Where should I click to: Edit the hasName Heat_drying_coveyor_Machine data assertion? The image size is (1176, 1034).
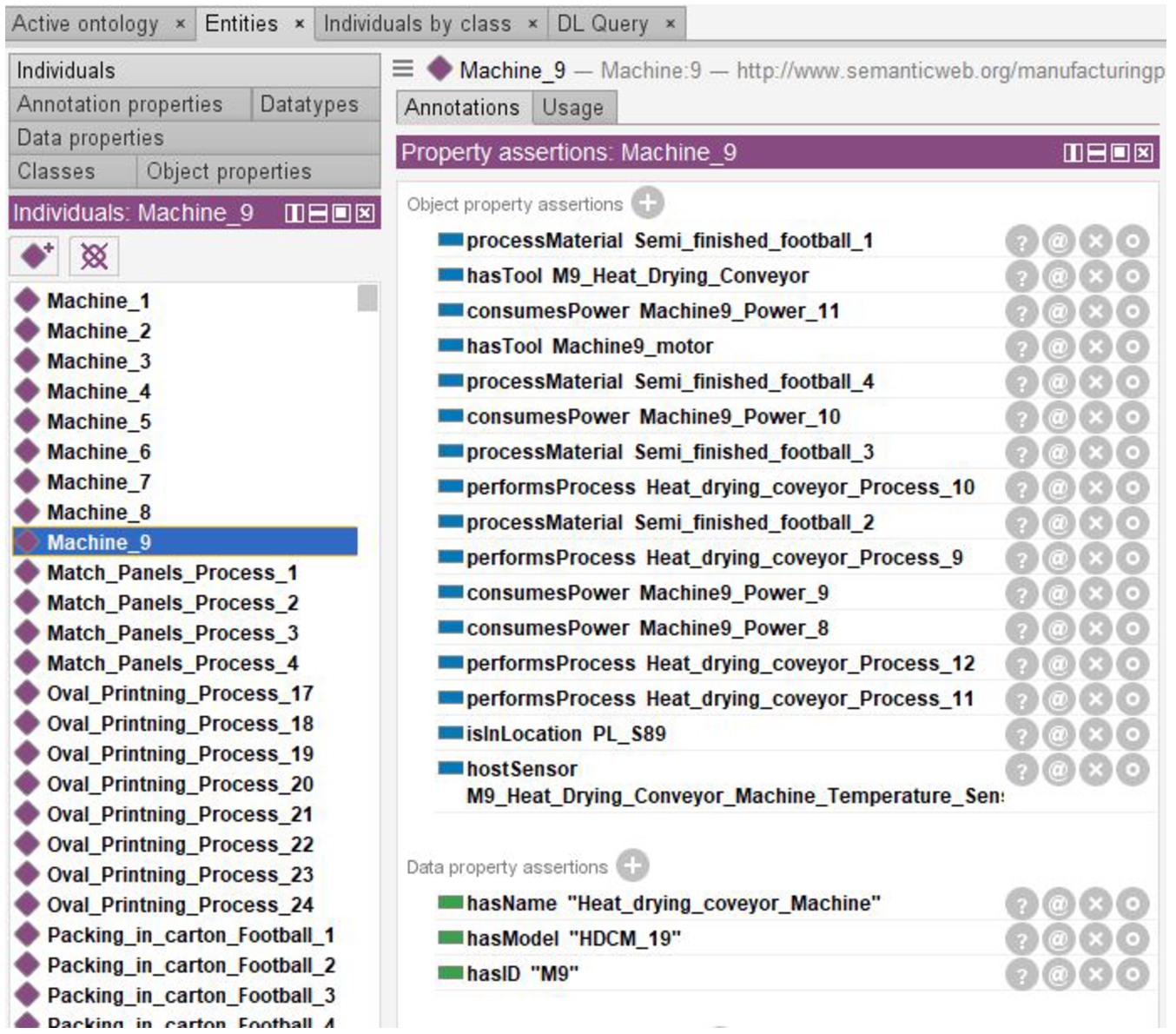(1133, 904)
